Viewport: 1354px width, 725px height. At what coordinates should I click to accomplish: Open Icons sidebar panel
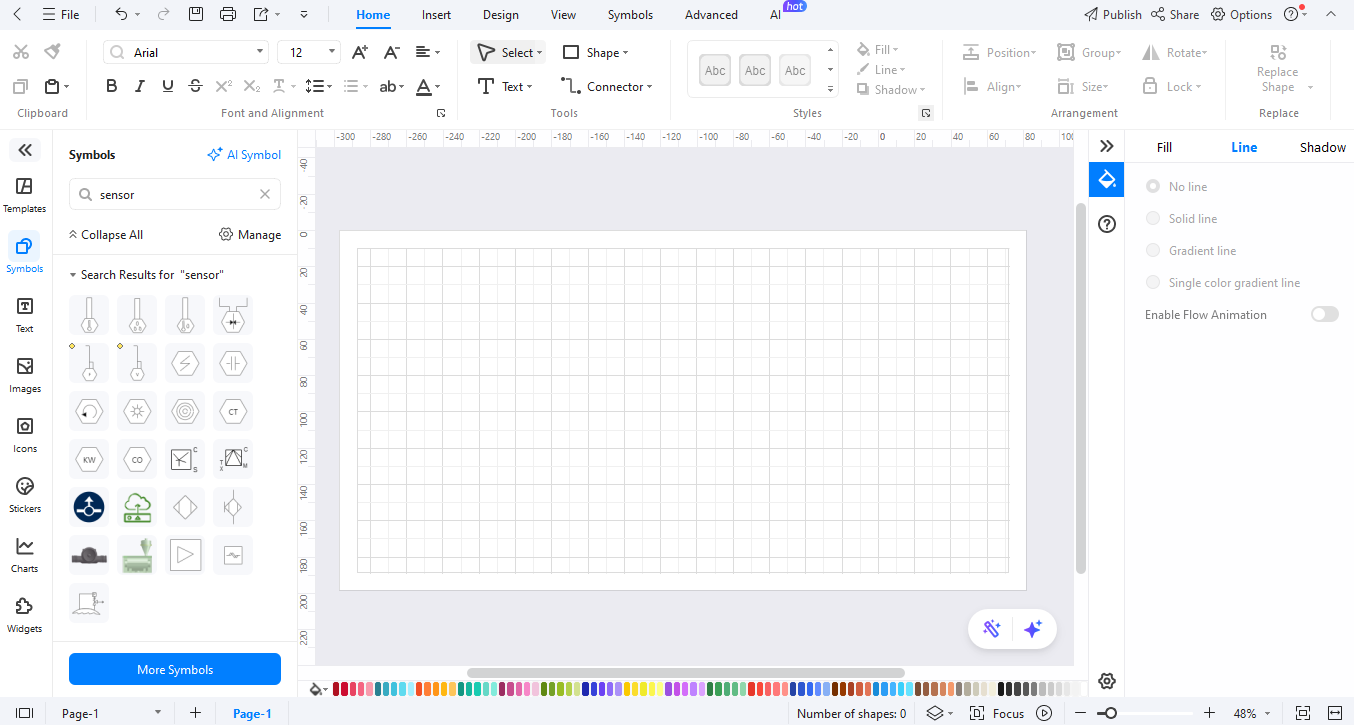point(25,435)
